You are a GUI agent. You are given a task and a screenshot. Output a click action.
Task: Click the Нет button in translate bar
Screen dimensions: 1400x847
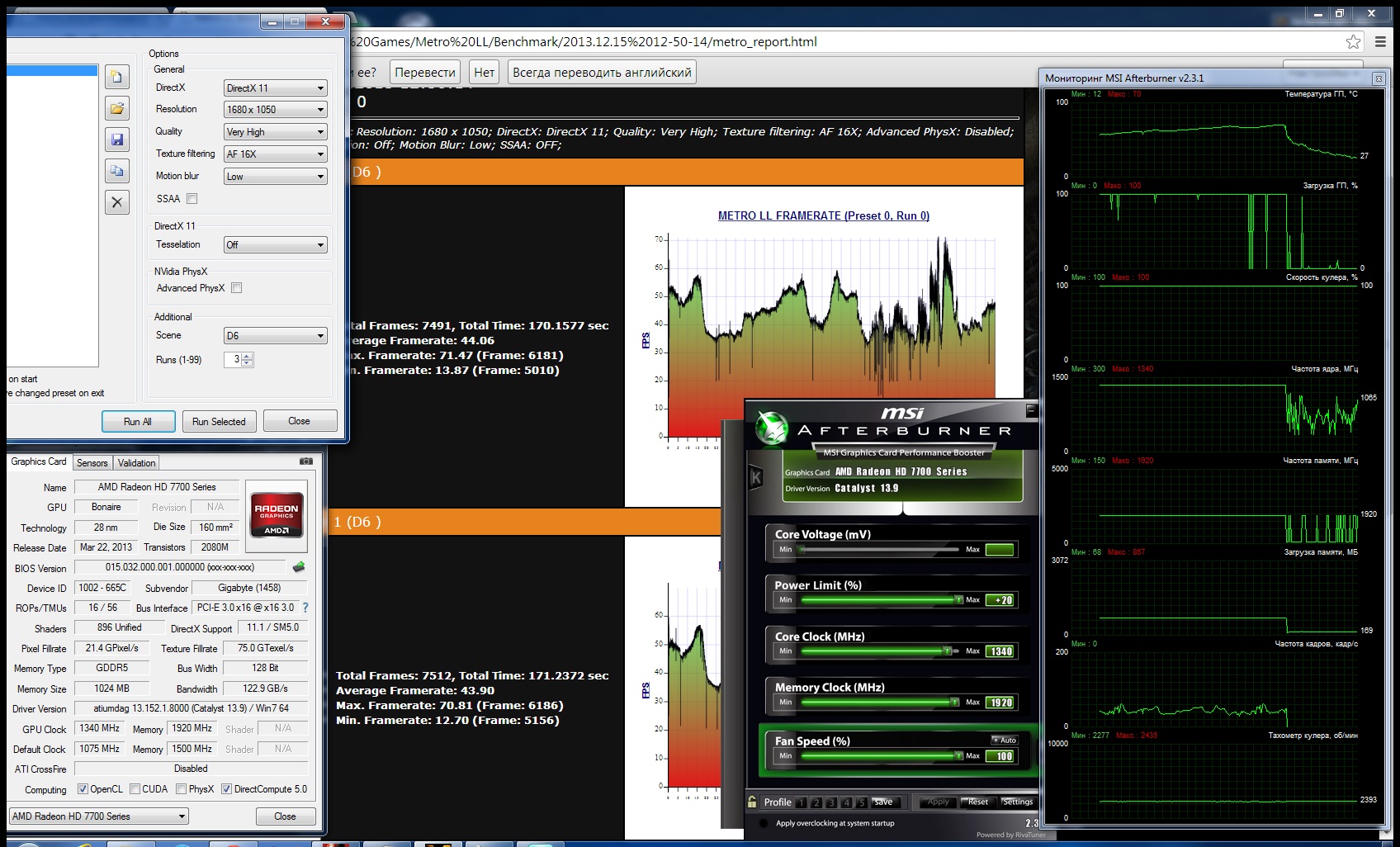coord(485,73)
